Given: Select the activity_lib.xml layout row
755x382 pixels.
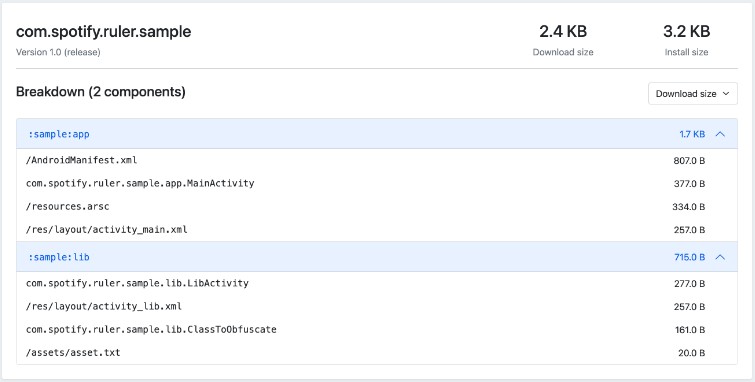Looking at the screenshot, I should 377,306.
